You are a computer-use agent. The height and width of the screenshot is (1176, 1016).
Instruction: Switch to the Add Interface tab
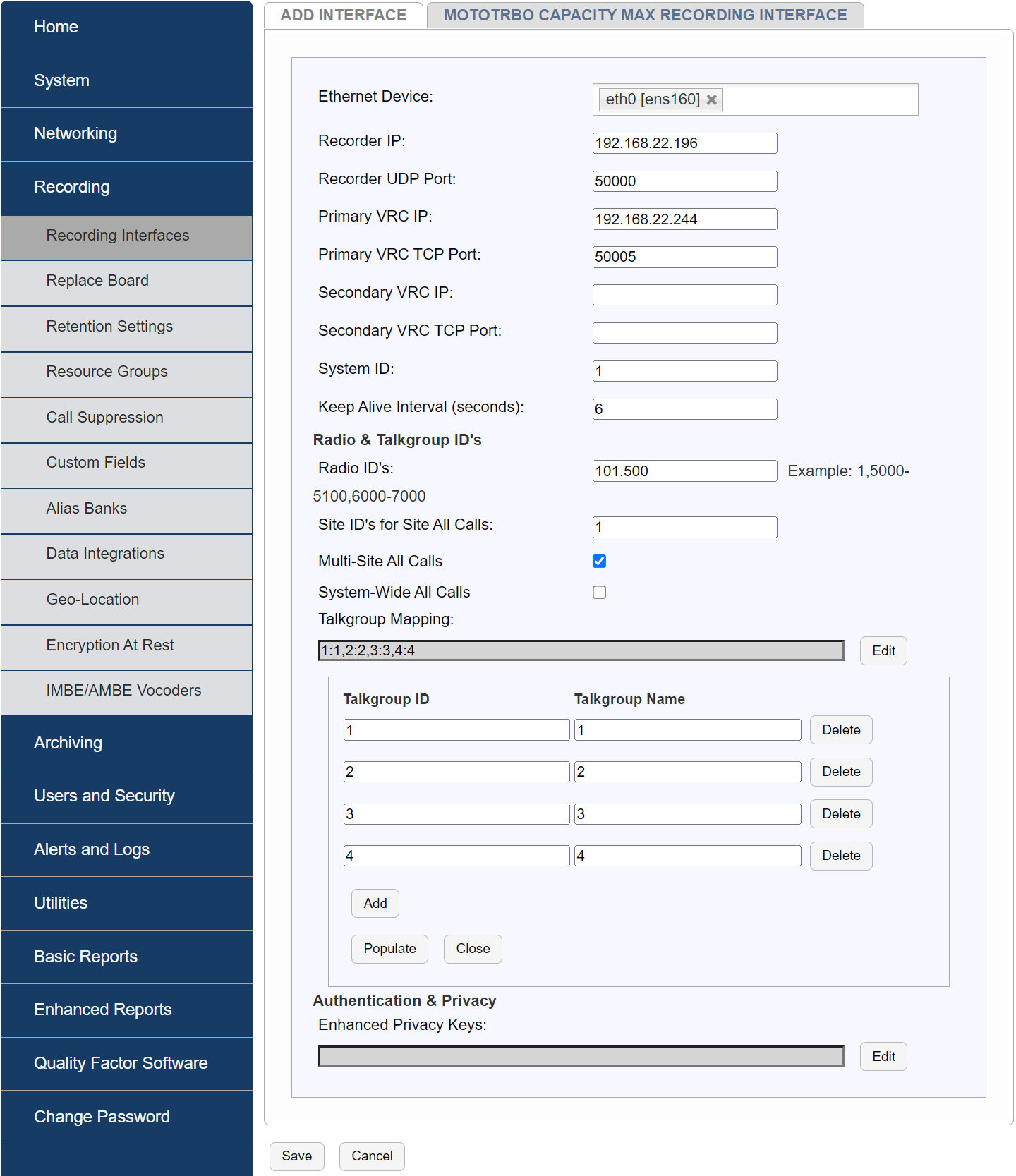[x=344, y=15]
